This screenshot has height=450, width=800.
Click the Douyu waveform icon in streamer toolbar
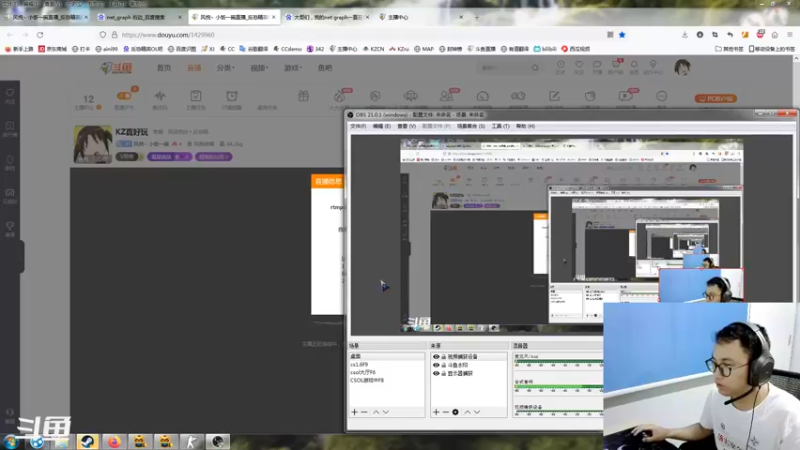(160, 96)
